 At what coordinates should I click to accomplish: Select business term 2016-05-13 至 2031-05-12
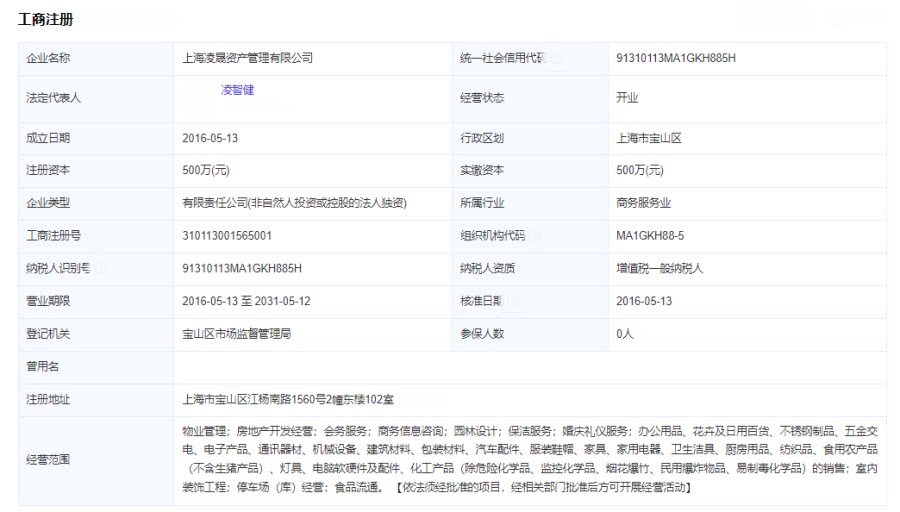(x=246, y=301)
